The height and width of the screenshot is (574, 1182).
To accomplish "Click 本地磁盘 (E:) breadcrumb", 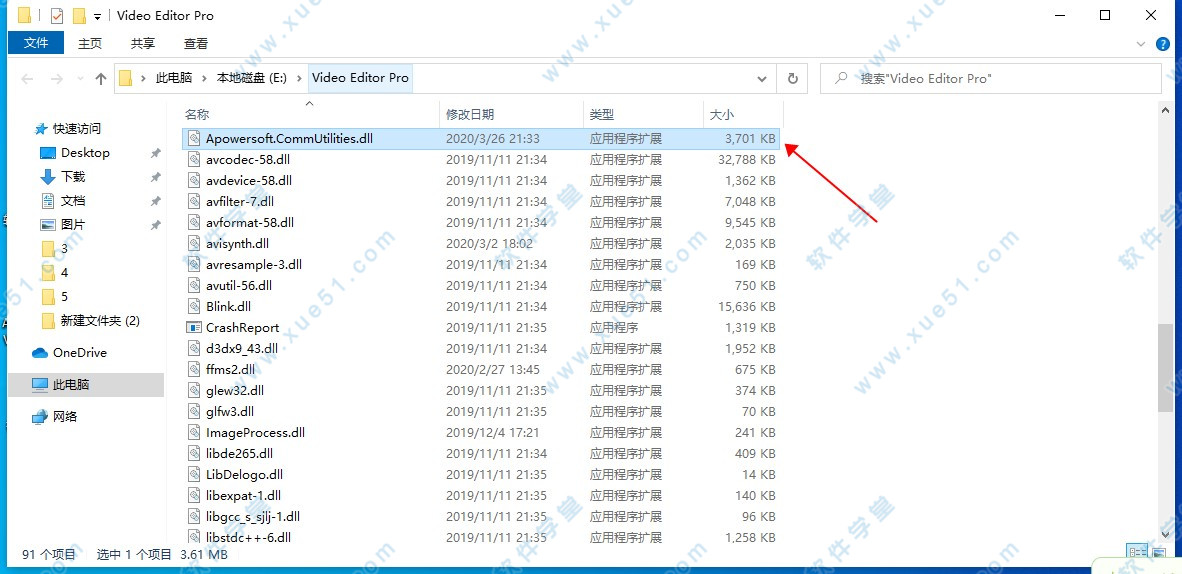I will tap(252, 78).
